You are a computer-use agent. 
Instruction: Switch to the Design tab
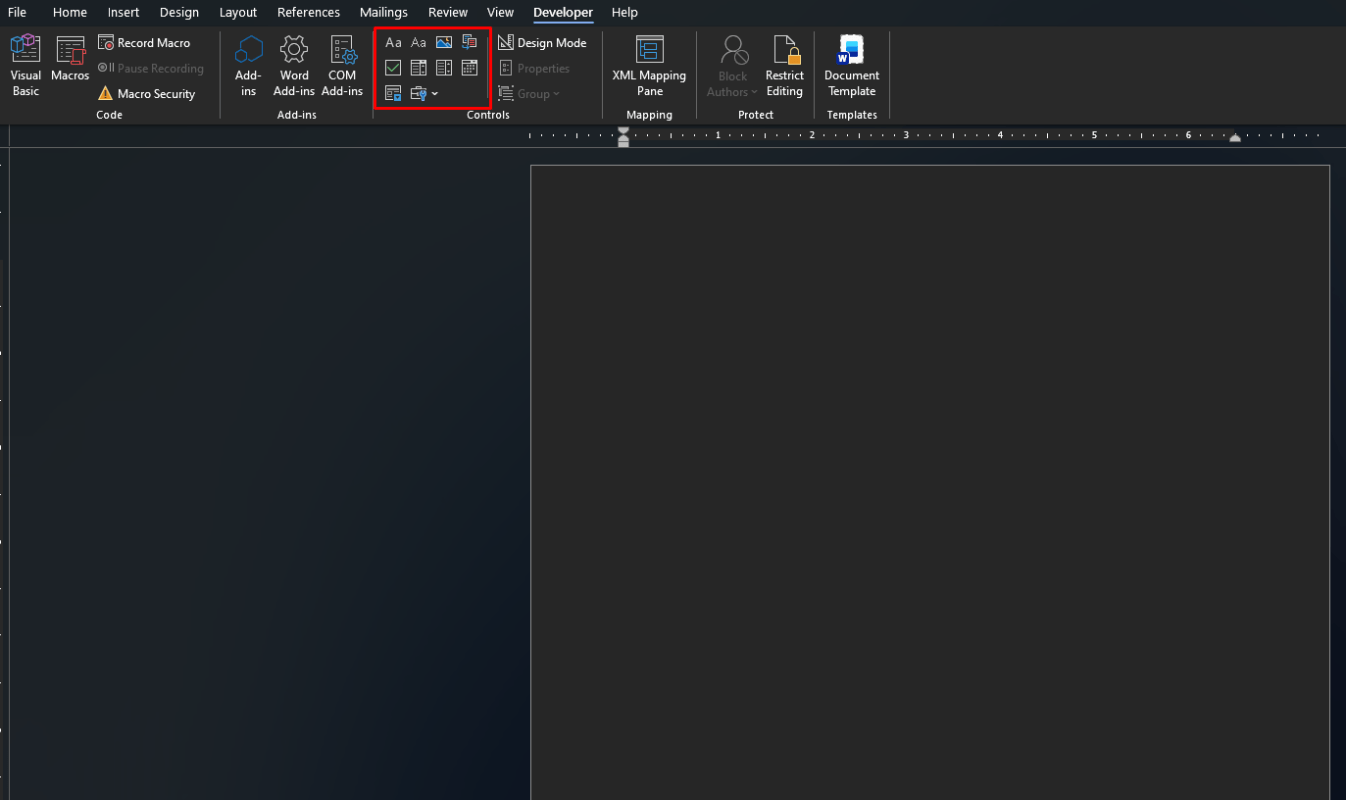[x=179, y=12]
